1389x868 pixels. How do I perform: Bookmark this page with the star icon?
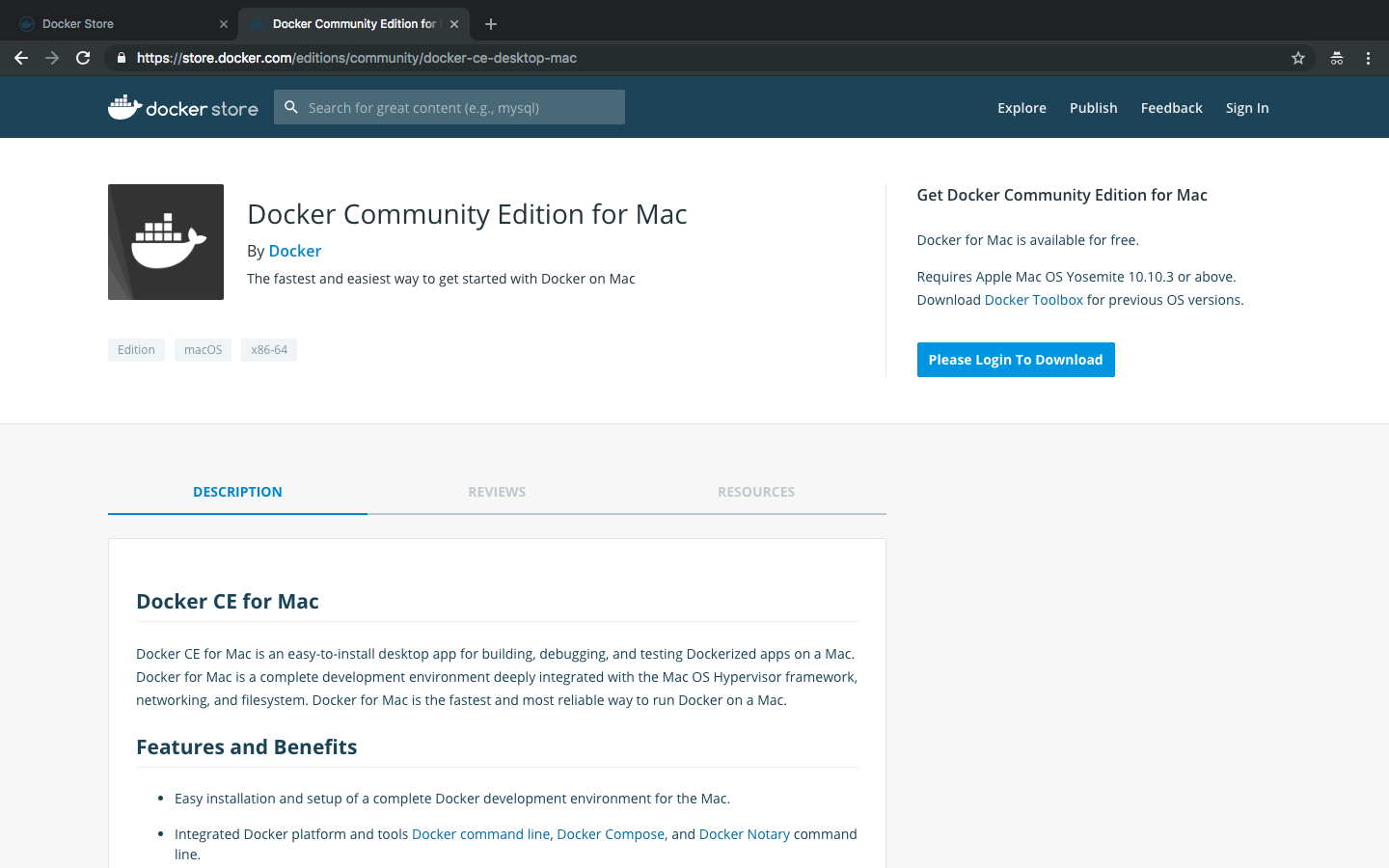coord(1298,58)
